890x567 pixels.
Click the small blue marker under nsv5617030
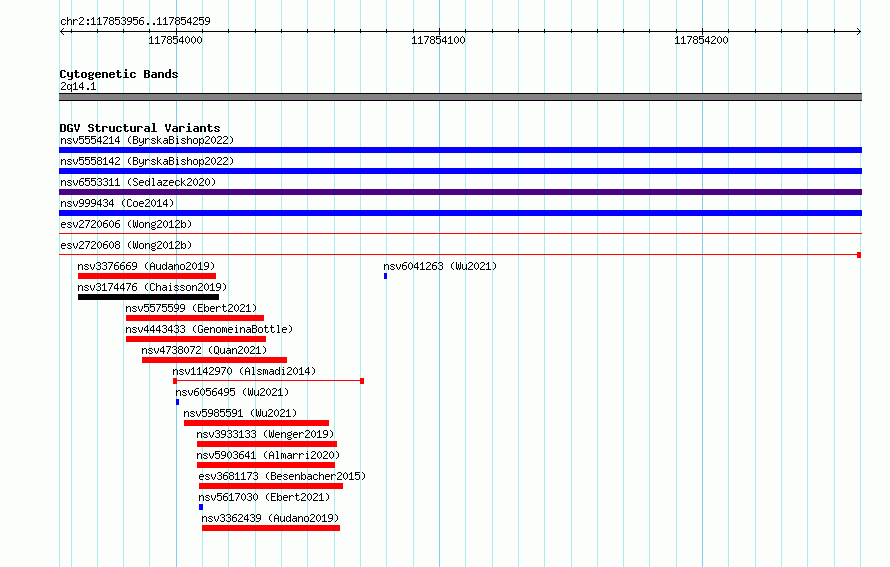(201, 507)
